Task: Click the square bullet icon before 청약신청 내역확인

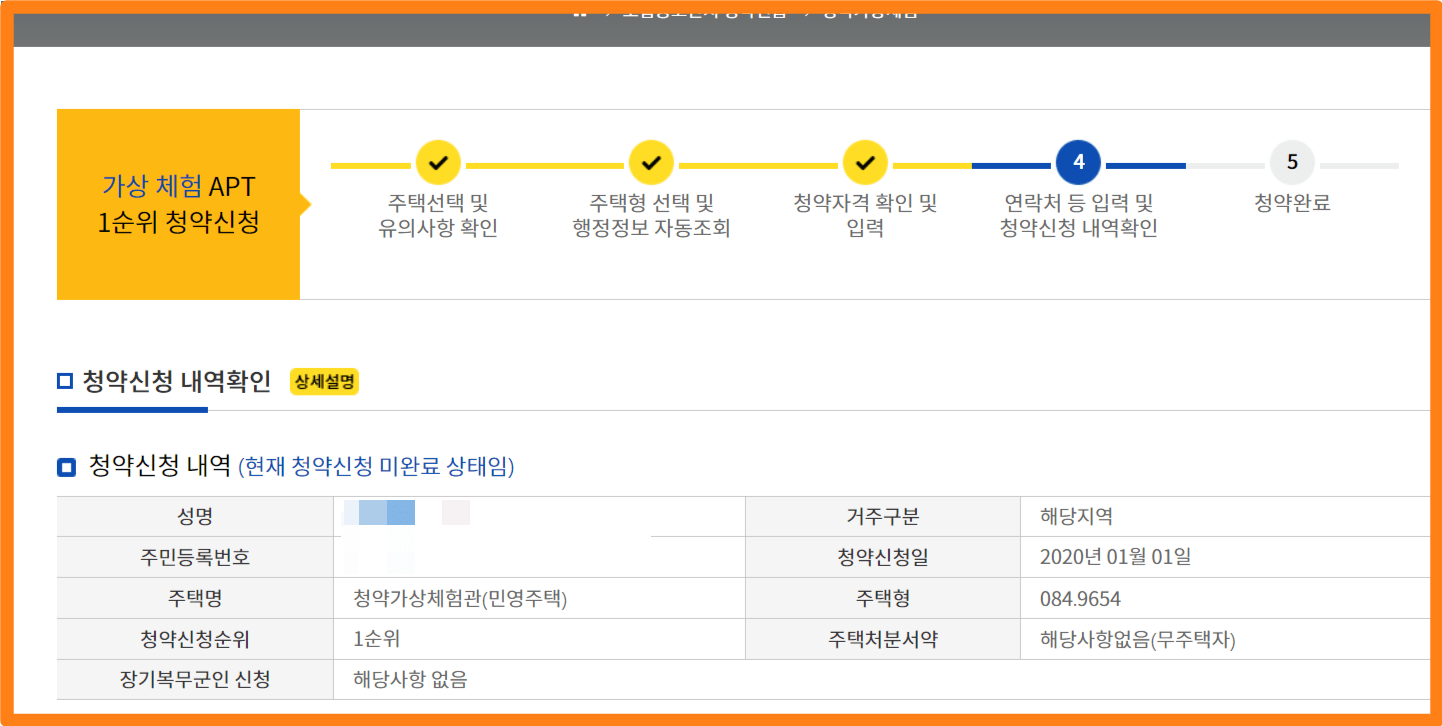Action: 66,382
